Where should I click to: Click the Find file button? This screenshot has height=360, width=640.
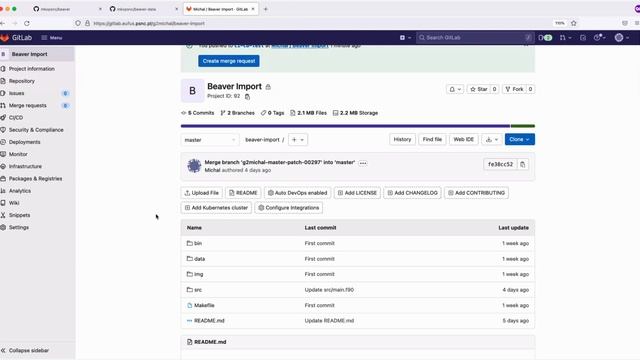click(432, 140)
